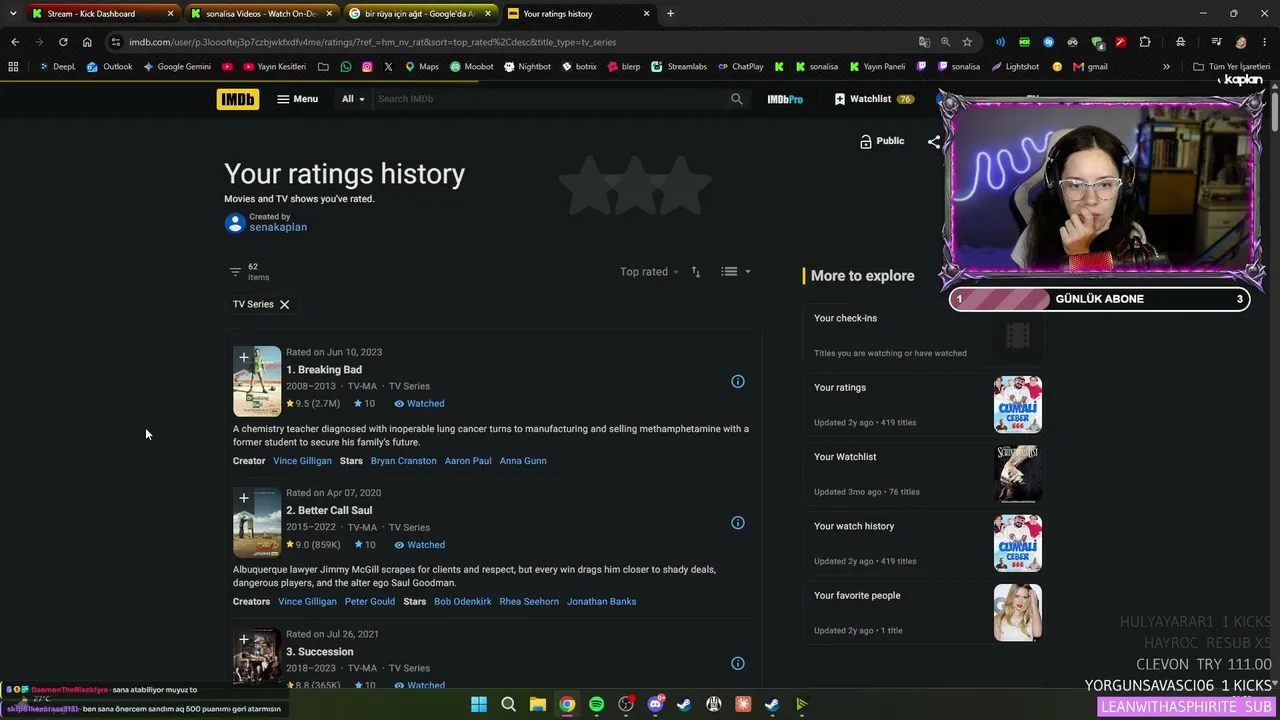Open the Google Gemini bookmark

pos(177,67)
